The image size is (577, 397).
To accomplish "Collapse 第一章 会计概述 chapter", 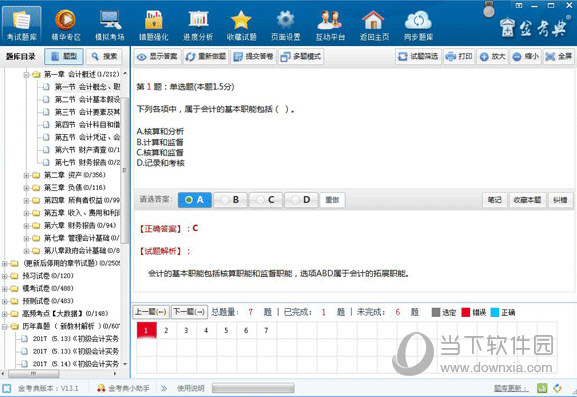I will 26,75.
